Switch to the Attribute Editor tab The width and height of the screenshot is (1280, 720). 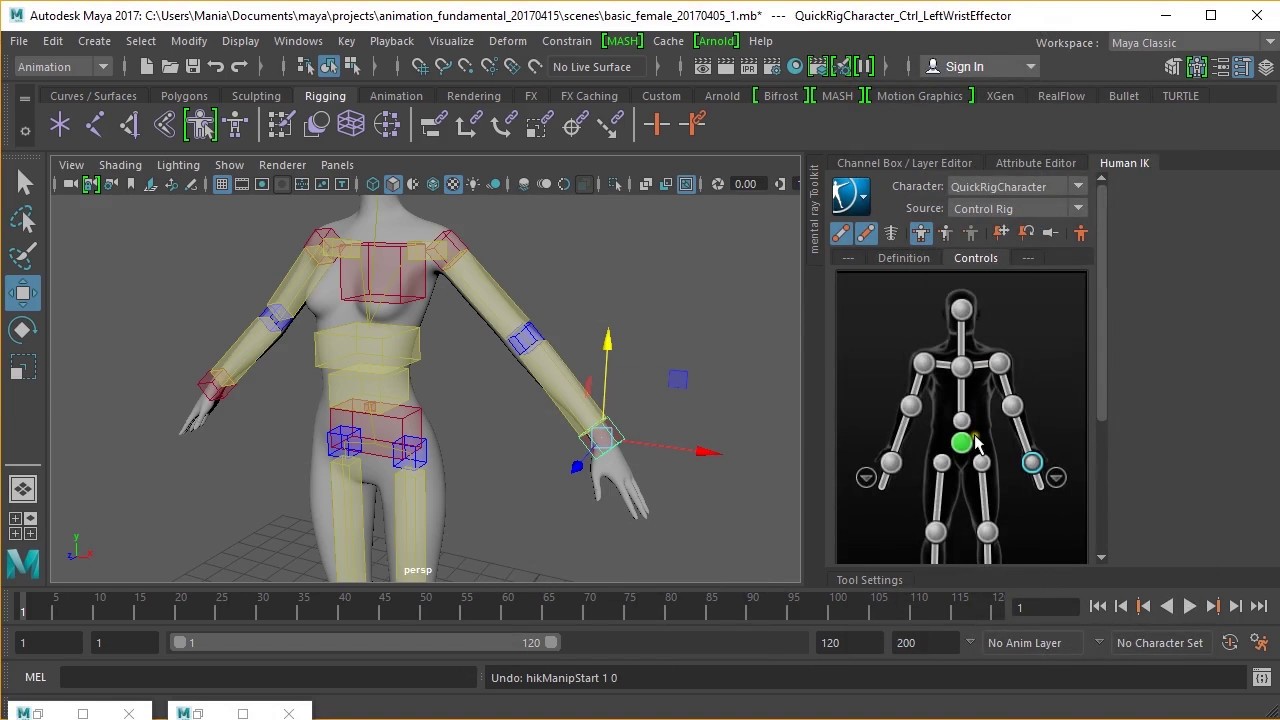(x=1035, y=163)
